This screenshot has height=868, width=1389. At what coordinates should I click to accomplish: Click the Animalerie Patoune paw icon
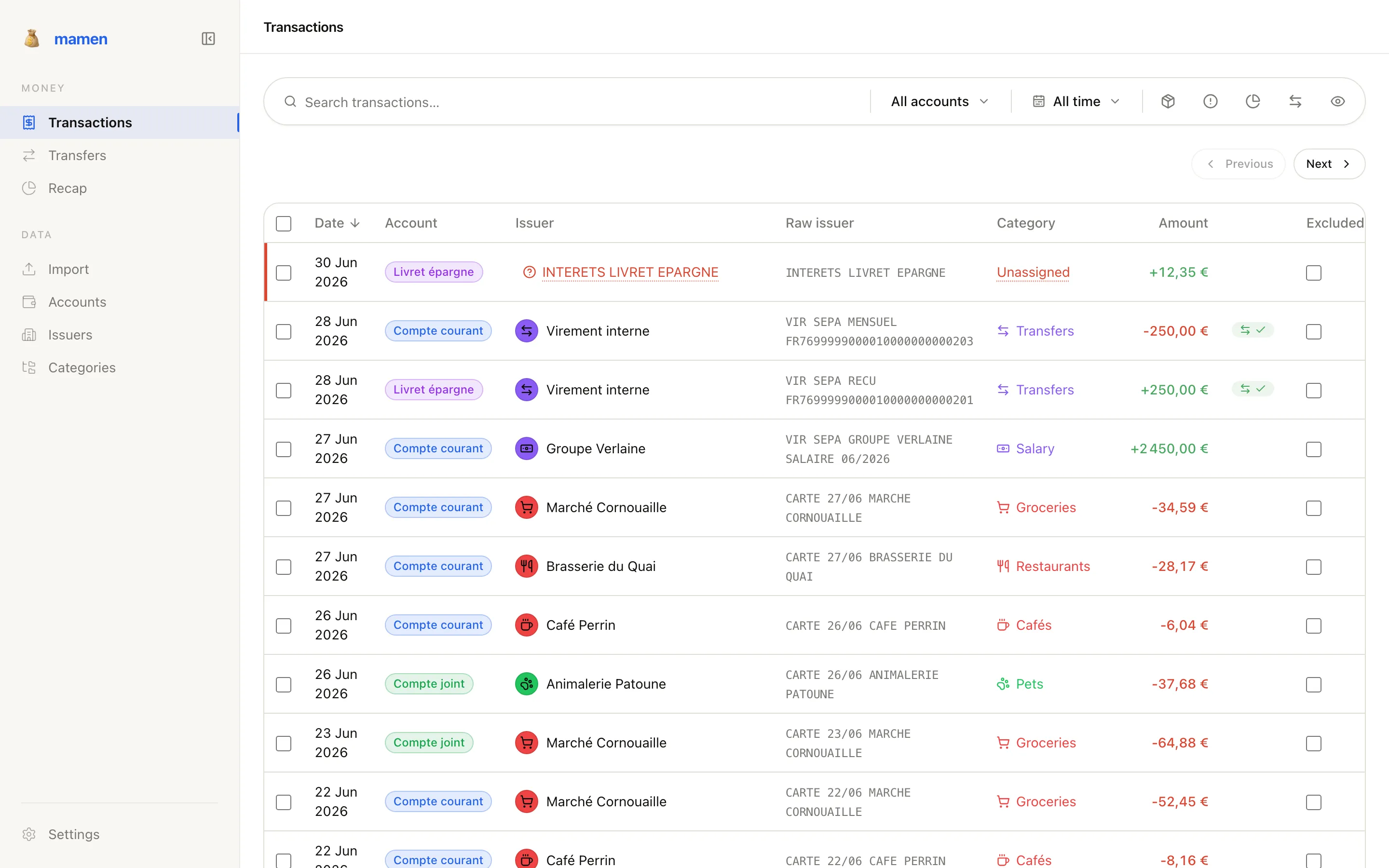[x=526, y=684]
